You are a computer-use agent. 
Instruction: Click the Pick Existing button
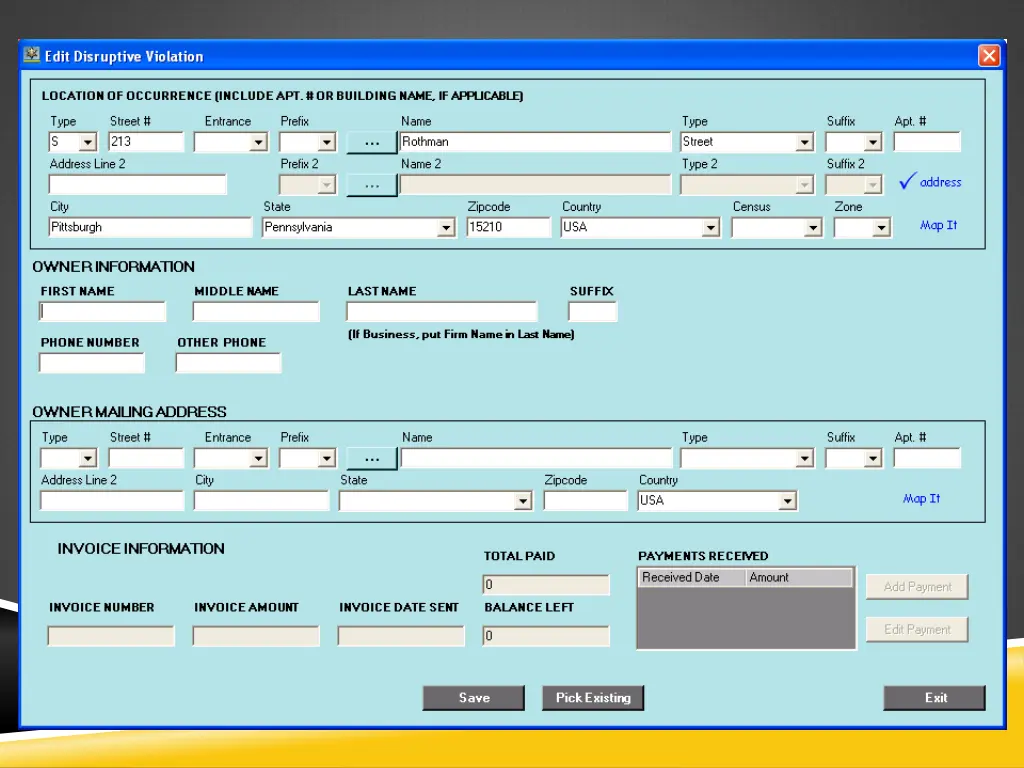(x=593, y=698)
